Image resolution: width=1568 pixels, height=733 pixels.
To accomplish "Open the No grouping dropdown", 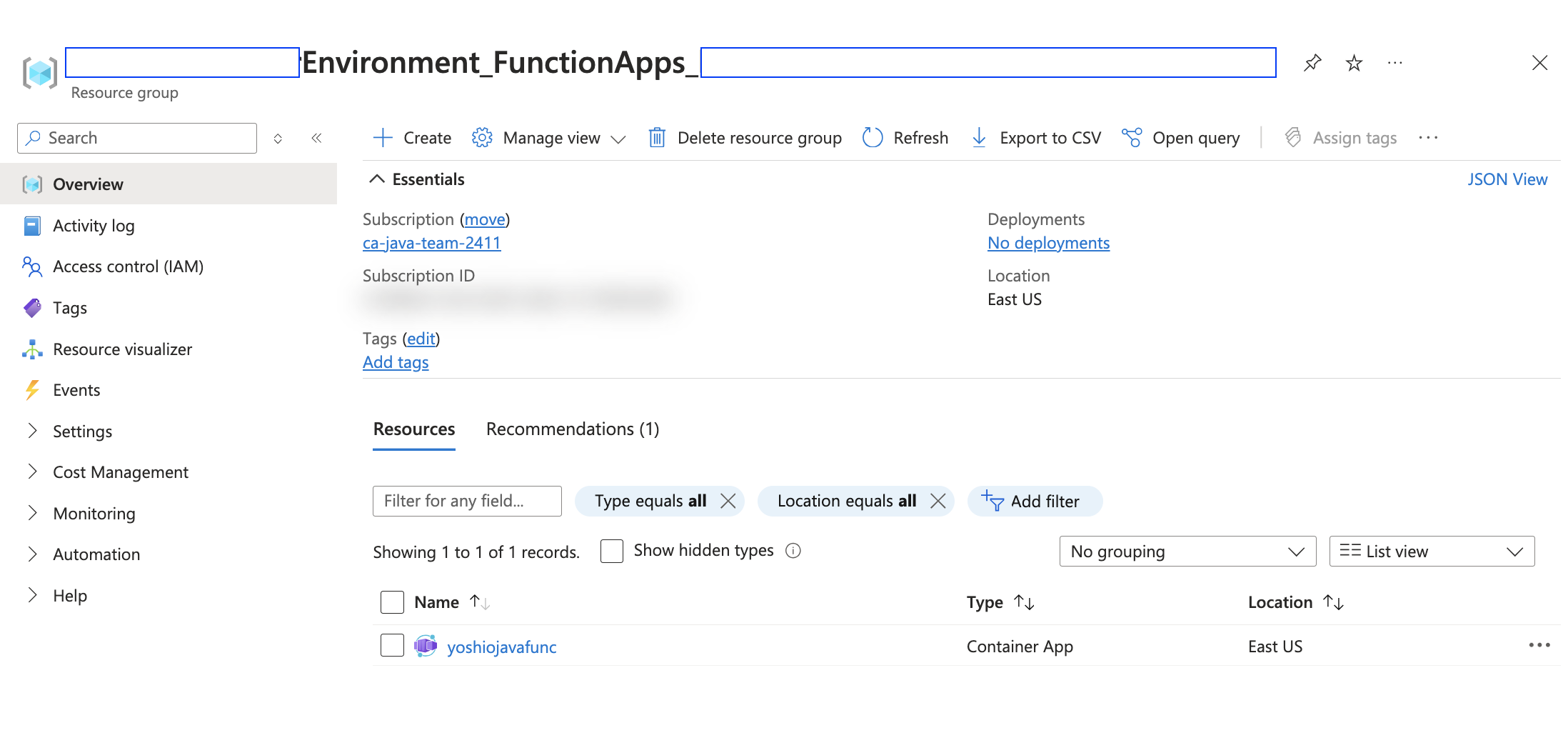I will (x=1187, y=552).
